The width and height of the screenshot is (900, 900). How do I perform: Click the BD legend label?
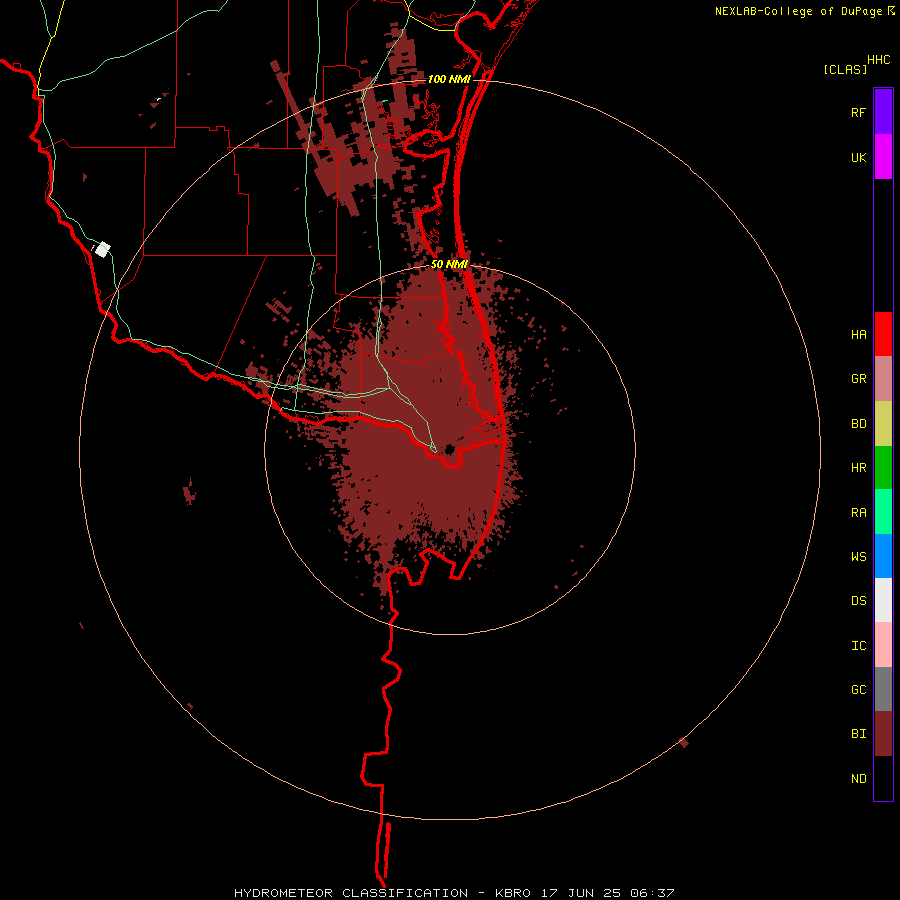coord(858,424)
